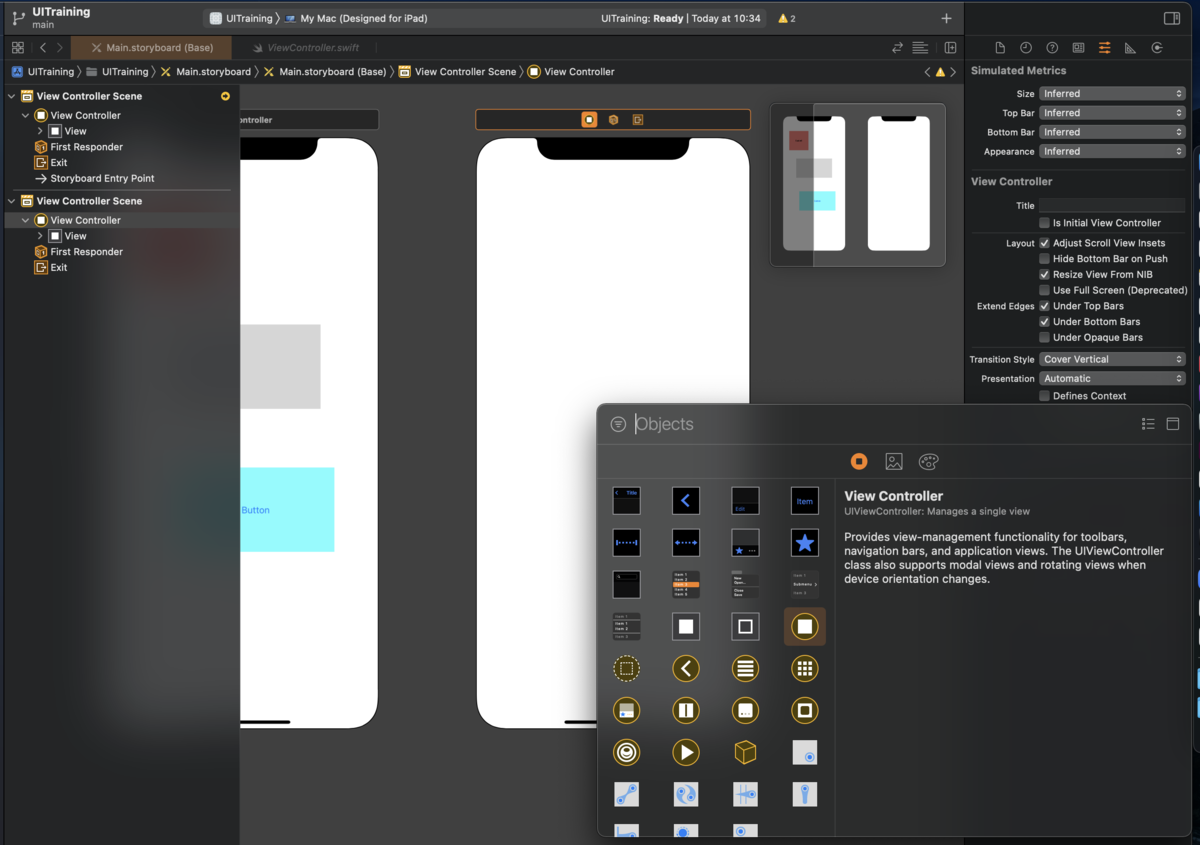
Task: Click the Title text field in inspector
Action: (1112, 205)
